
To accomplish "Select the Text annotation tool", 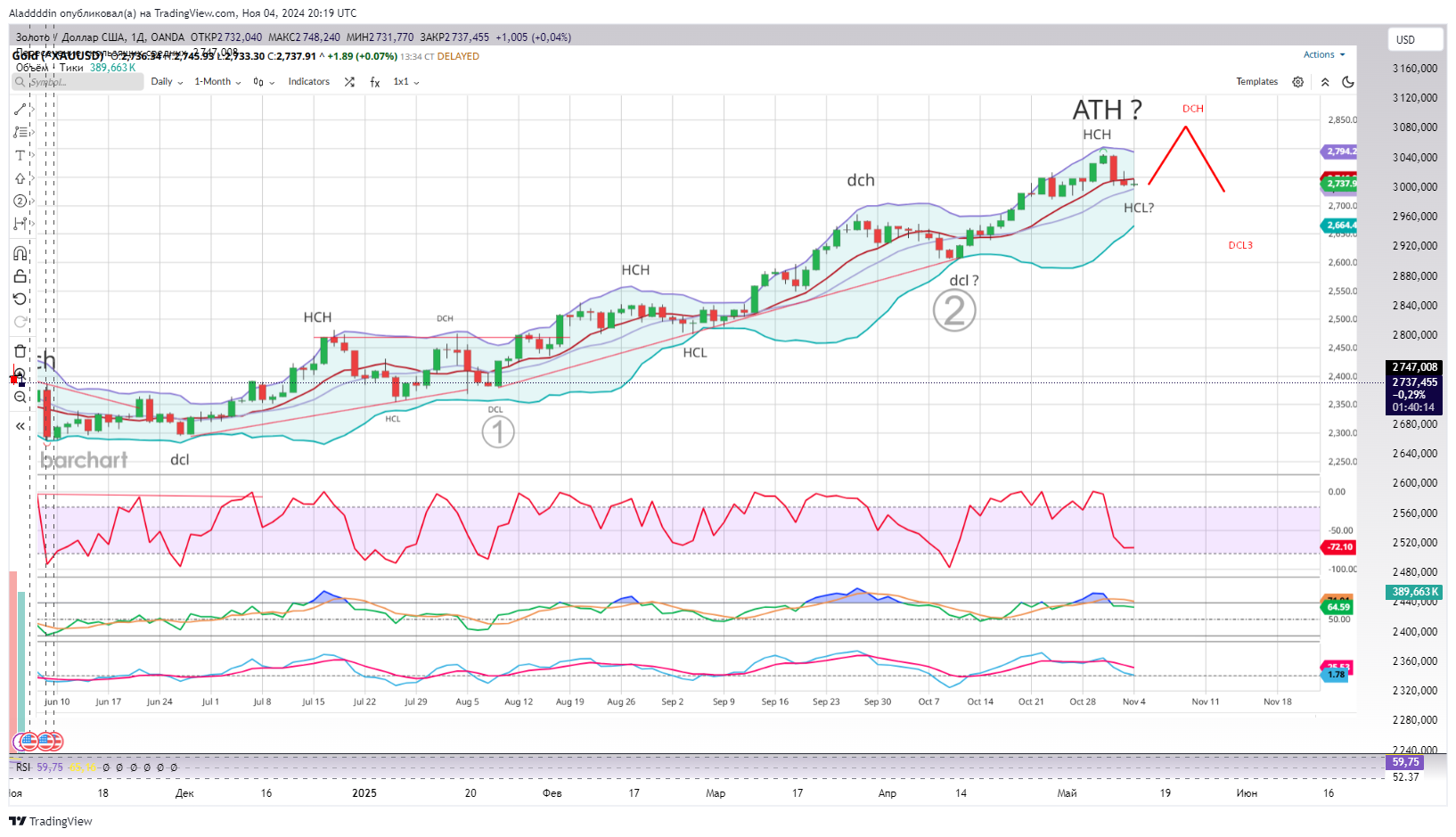I will click(20, 155).
